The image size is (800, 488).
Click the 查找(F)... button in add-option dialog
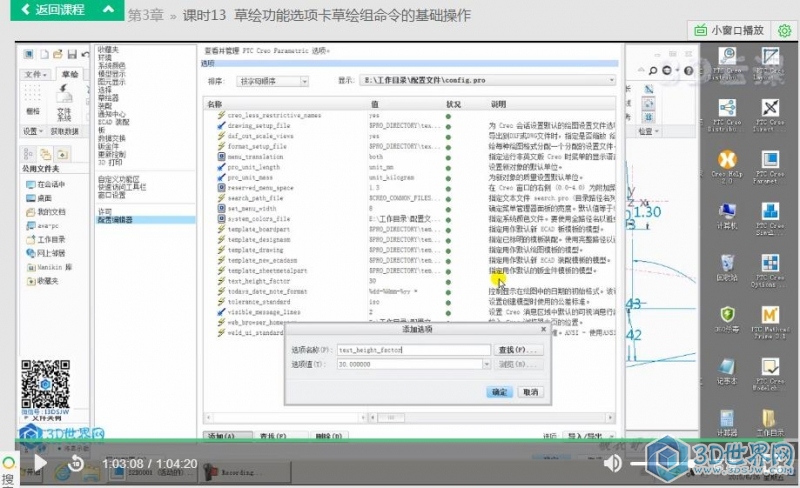tap(518, 350)
